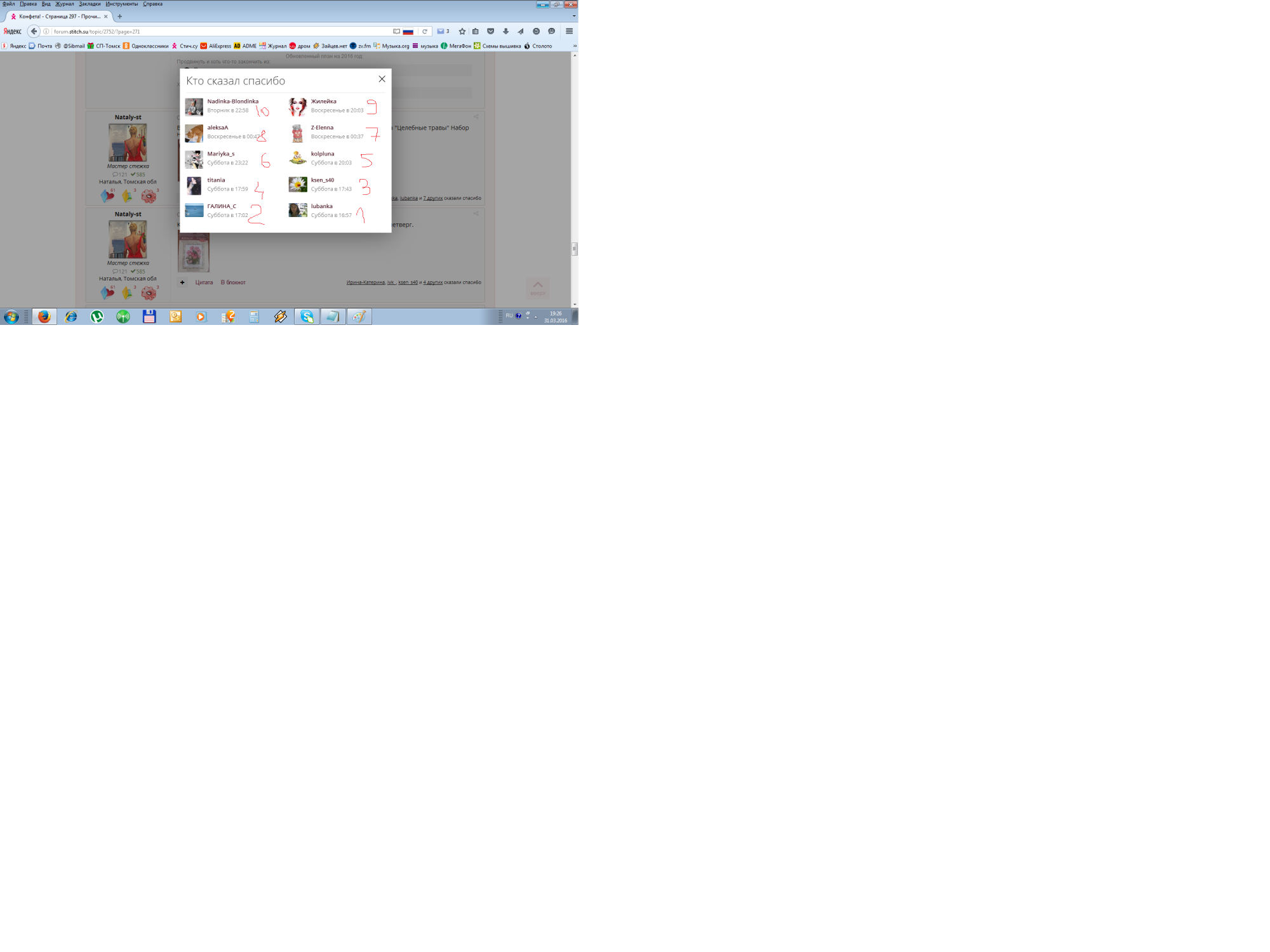Bookmark this page with star icon
The image size is (1270, 952).
pyautogui.click(x=462, y=31)
